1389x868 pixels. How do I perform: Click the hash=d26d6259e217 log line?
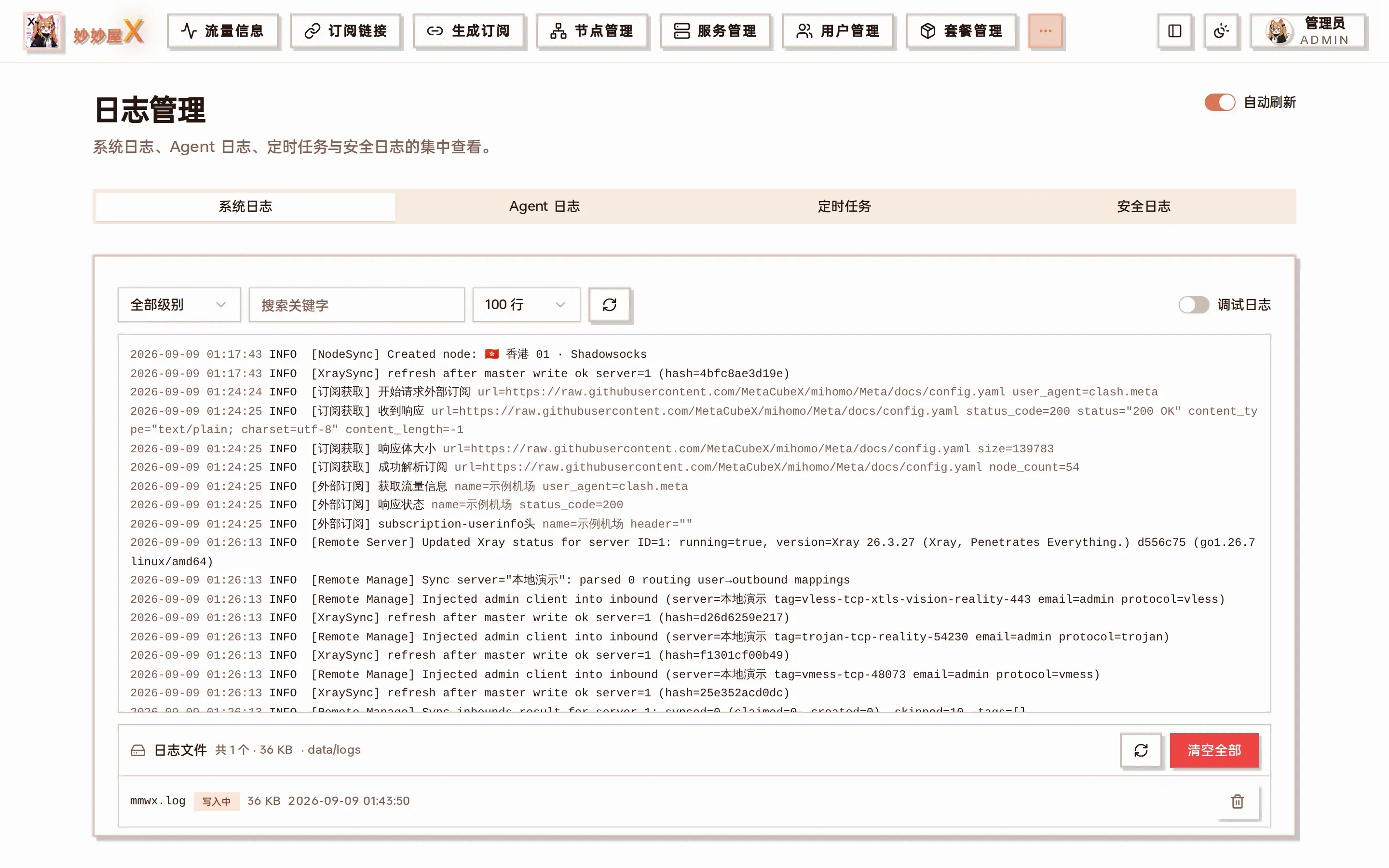[460, 618]
